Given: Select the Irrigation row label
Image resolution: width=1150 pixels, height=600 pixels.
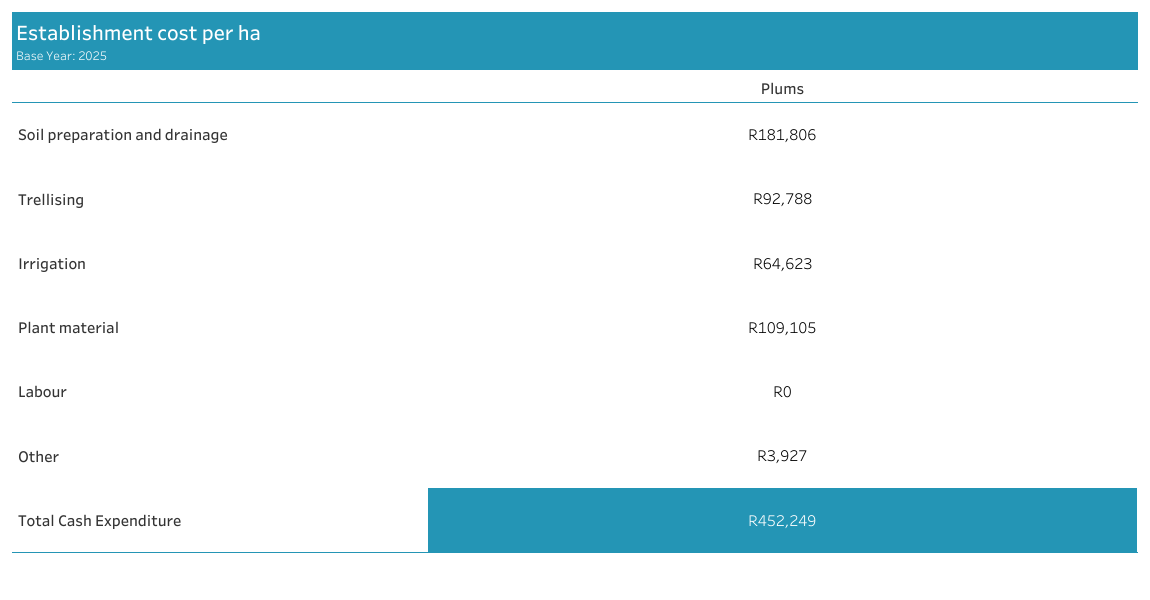Looking at the screenshot, I should [x=52, y=264].
